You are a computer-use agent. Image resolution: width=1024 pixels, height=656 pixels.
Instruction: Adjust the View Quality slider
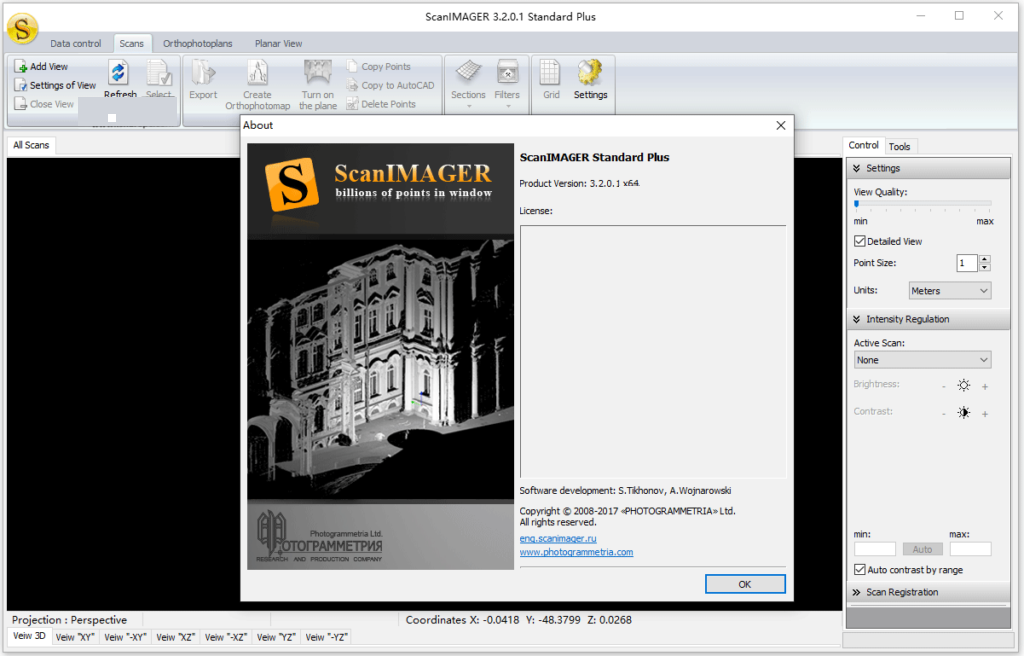click(856, 204)
